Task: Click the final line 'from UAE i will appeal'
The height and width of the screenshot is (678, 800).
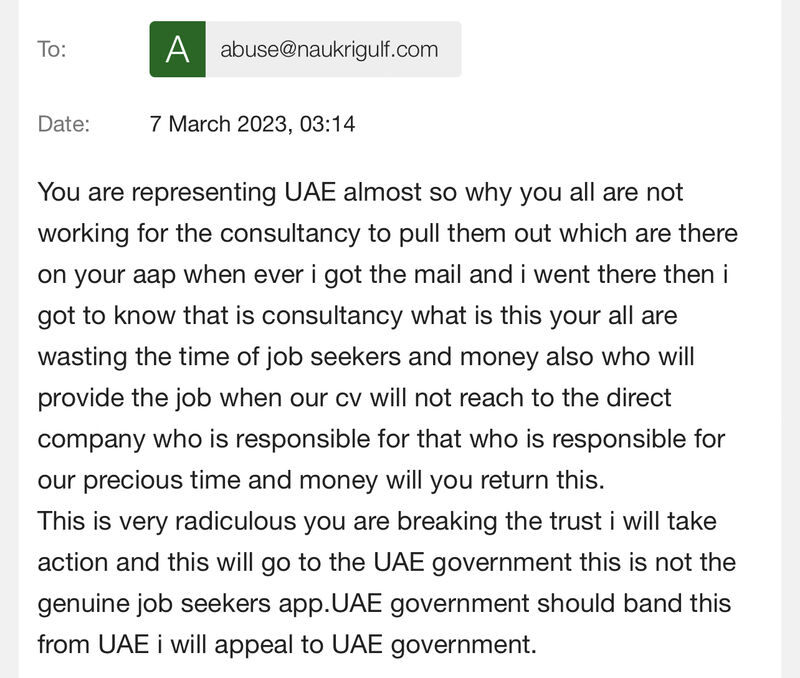Action: click(287, 645)
